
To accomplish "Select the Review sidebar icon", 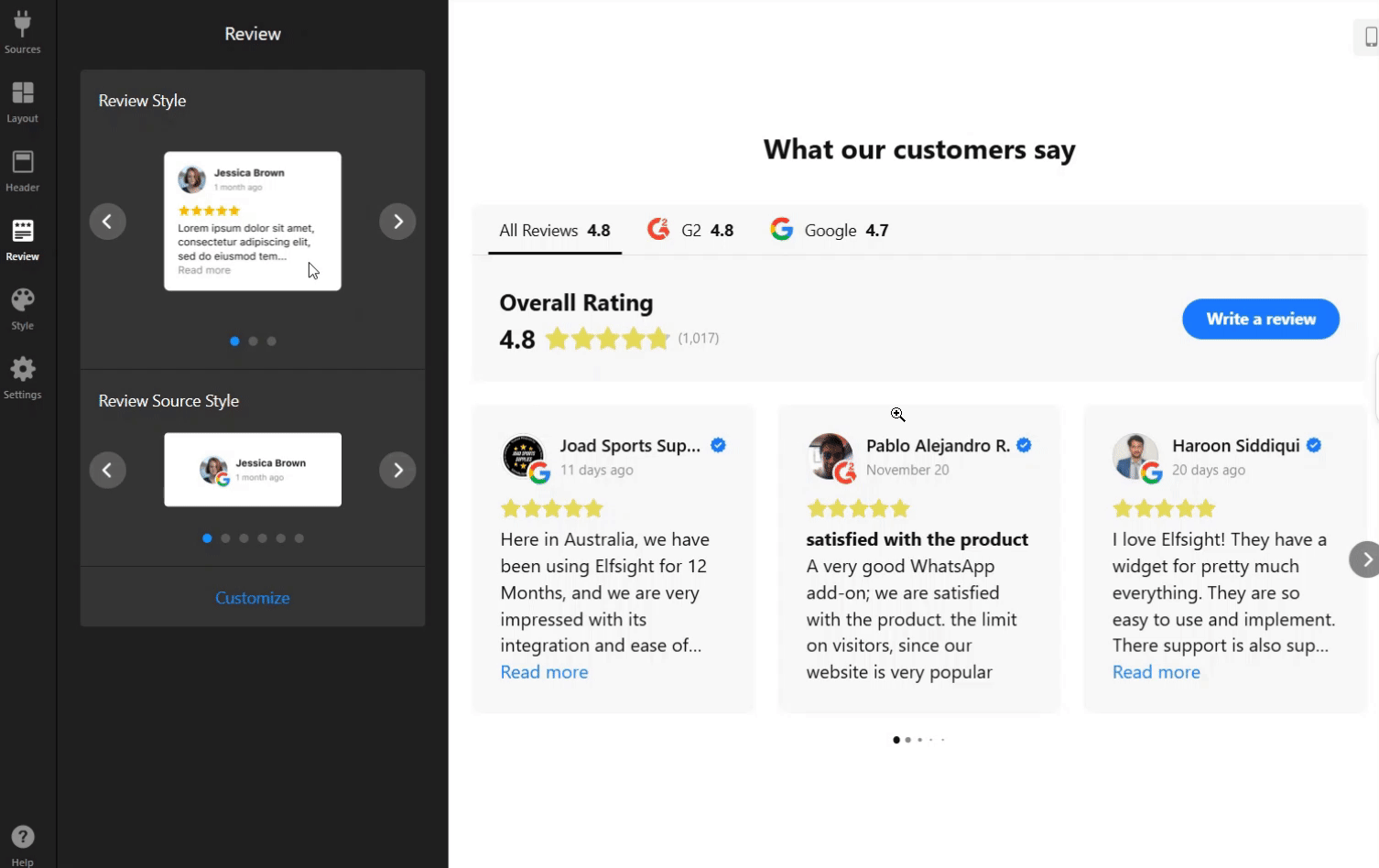I will pos(22,239).
